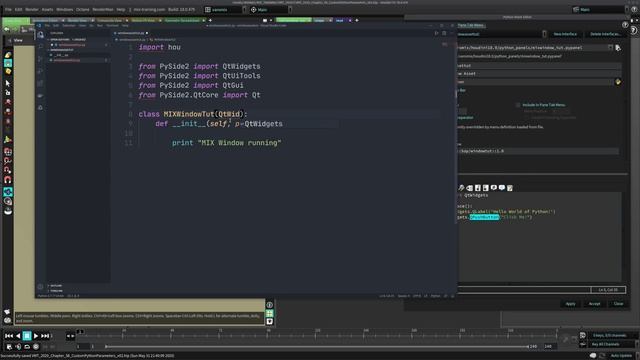
Task: Open the Help menu in Houdini
Action: tap(121, 9)
